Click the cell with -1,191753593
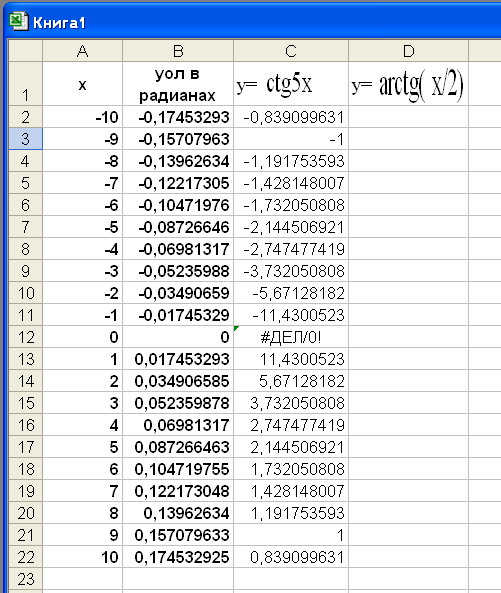 (x=291, y=161)
